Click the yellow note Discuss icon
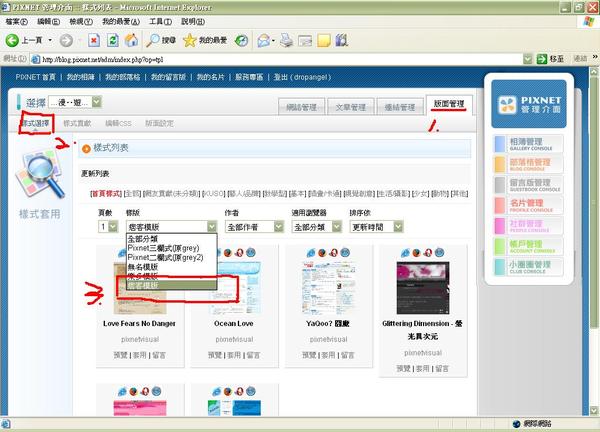 (x=324, y=40)
